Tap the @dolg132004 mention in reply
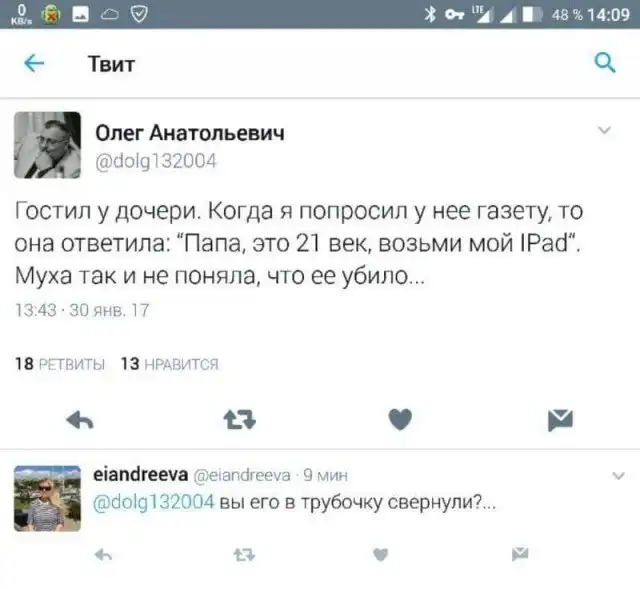 [153, 502]
